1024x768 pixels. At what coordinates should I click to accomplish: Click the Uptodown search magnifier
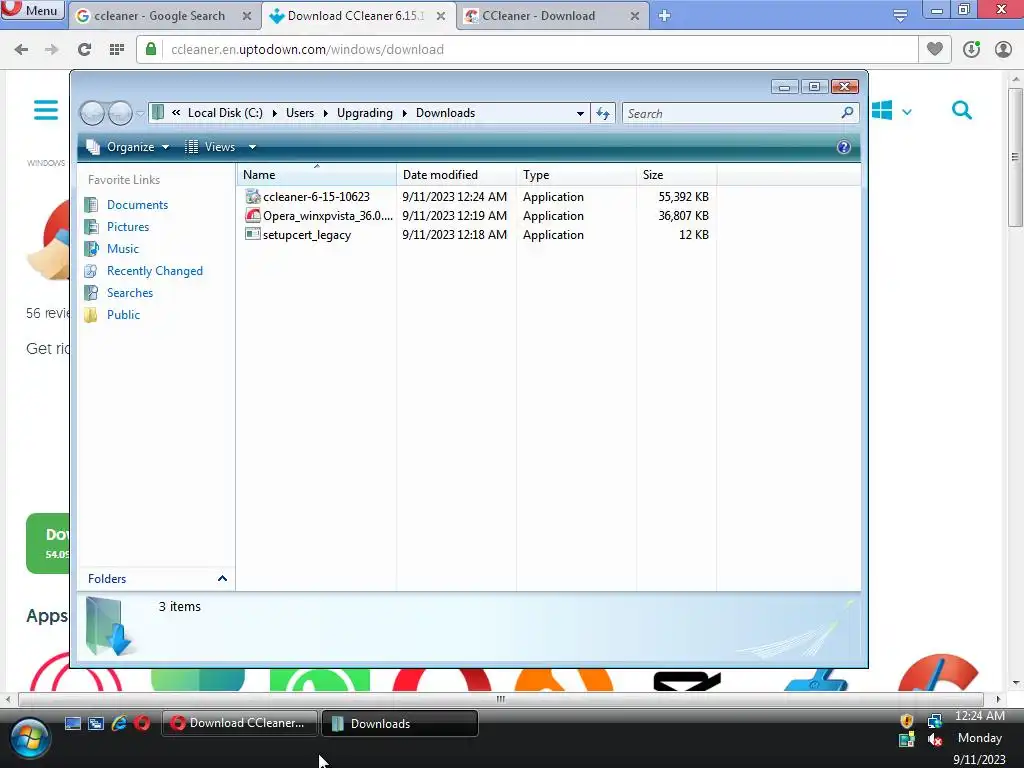[x=961, y=110]
